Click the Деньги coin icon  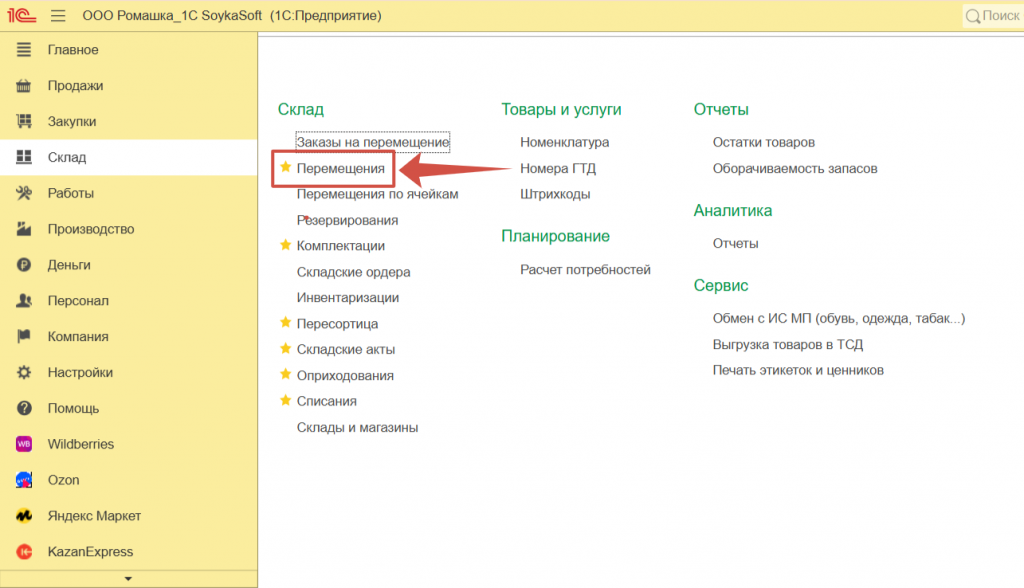click(25, 265)
